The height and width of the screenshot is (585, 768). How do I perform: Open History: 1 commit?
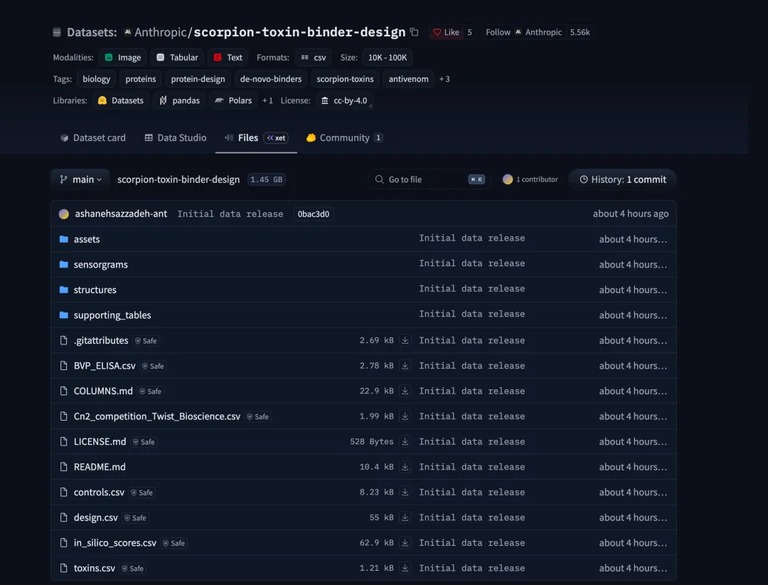coord(623,179)
